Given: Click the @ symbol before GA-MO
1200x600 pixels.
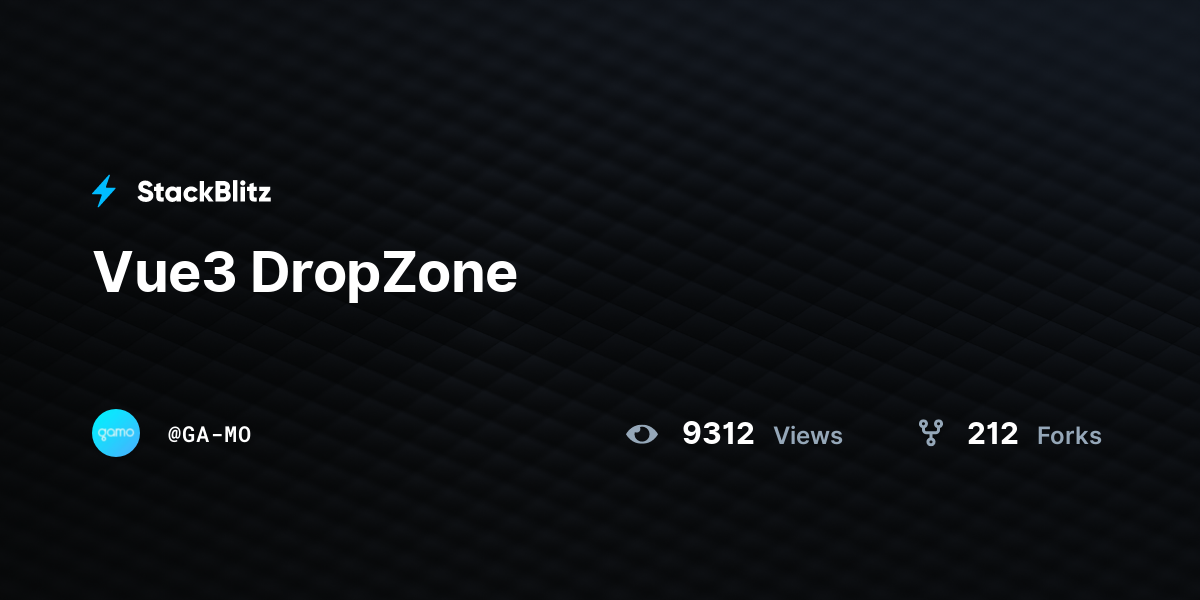Looking at the screenshot, I should coord(174,435).
